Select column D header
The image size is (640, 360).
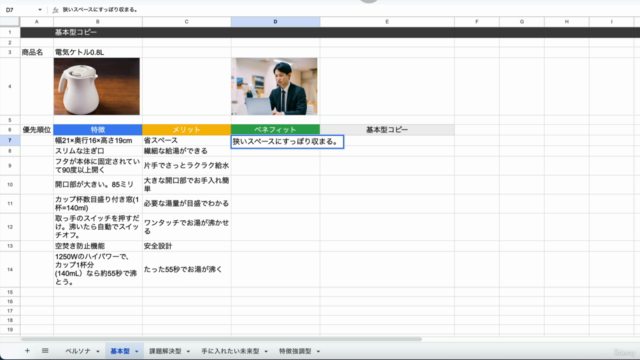pos(275,22)
